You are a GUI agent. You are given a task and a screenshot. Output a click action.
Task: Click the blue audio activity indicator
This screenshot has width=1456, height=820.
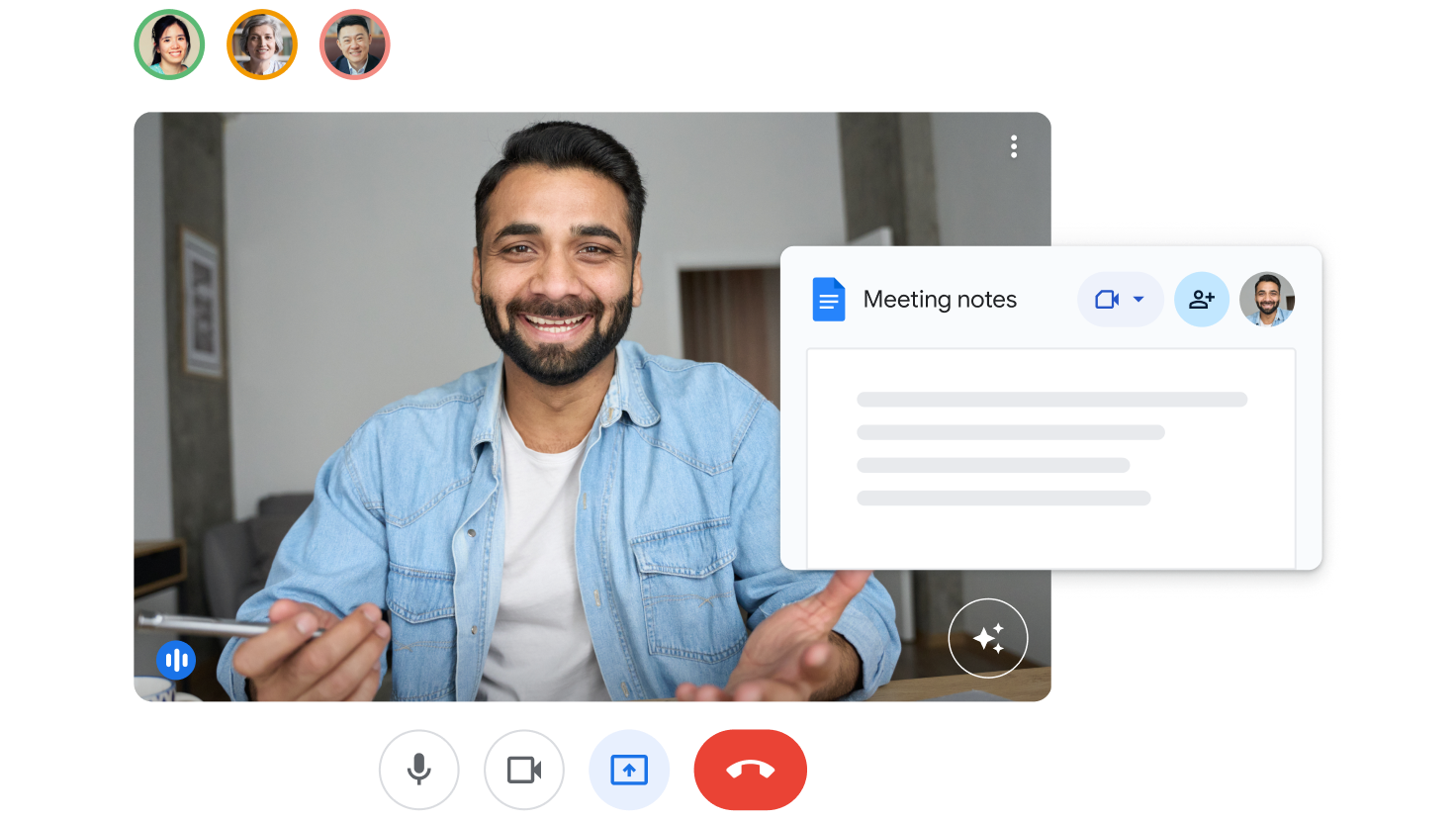coord(176,660)
